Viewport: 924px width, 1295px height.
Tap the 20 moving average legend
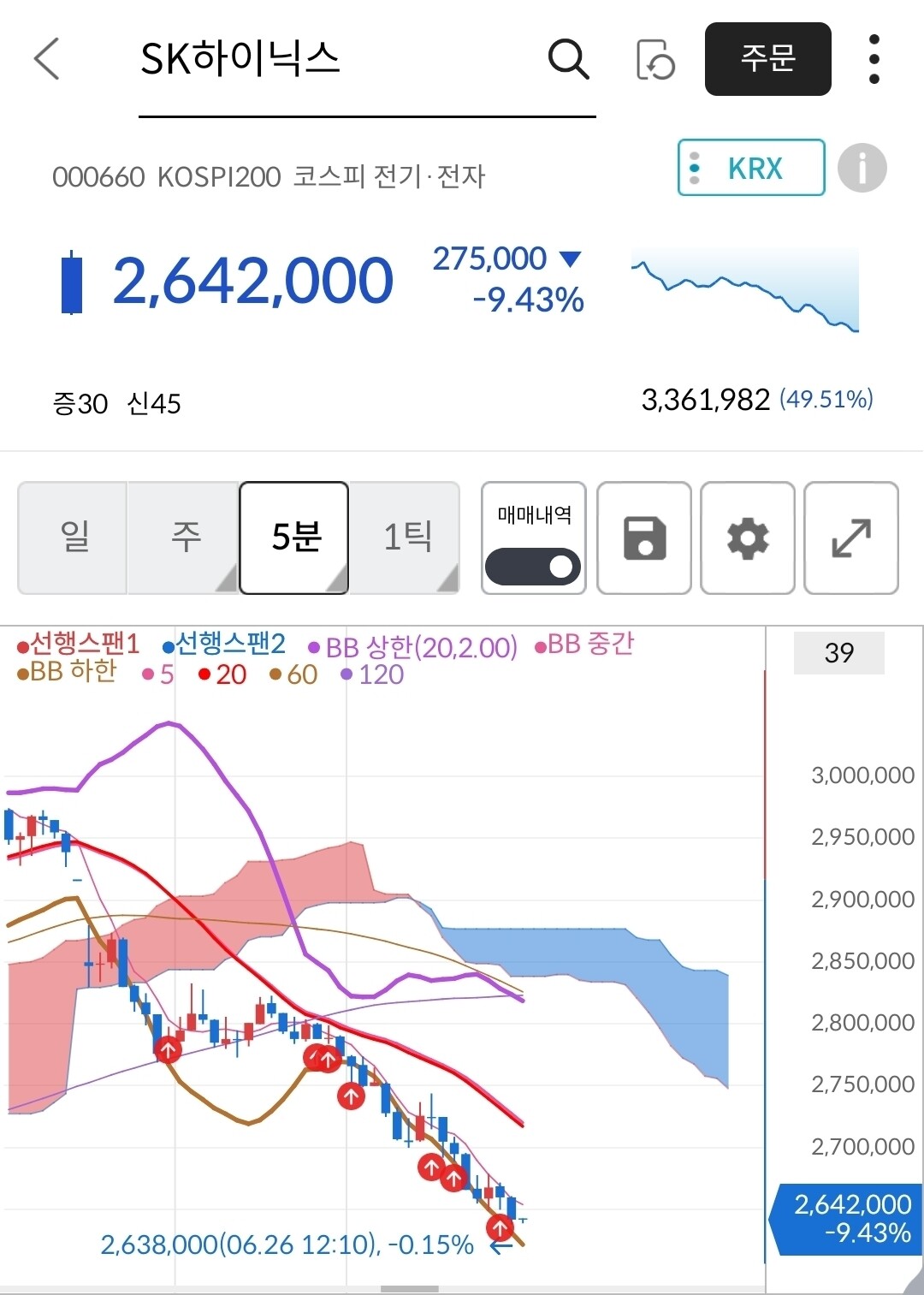tap(222, 674)
